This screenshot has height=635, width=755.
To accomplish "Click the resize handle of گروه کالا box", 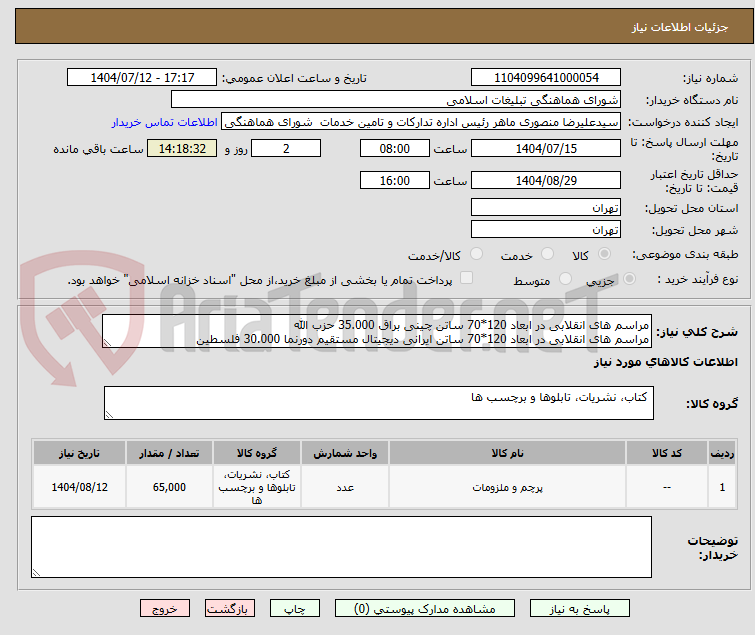I will [109, 415].
